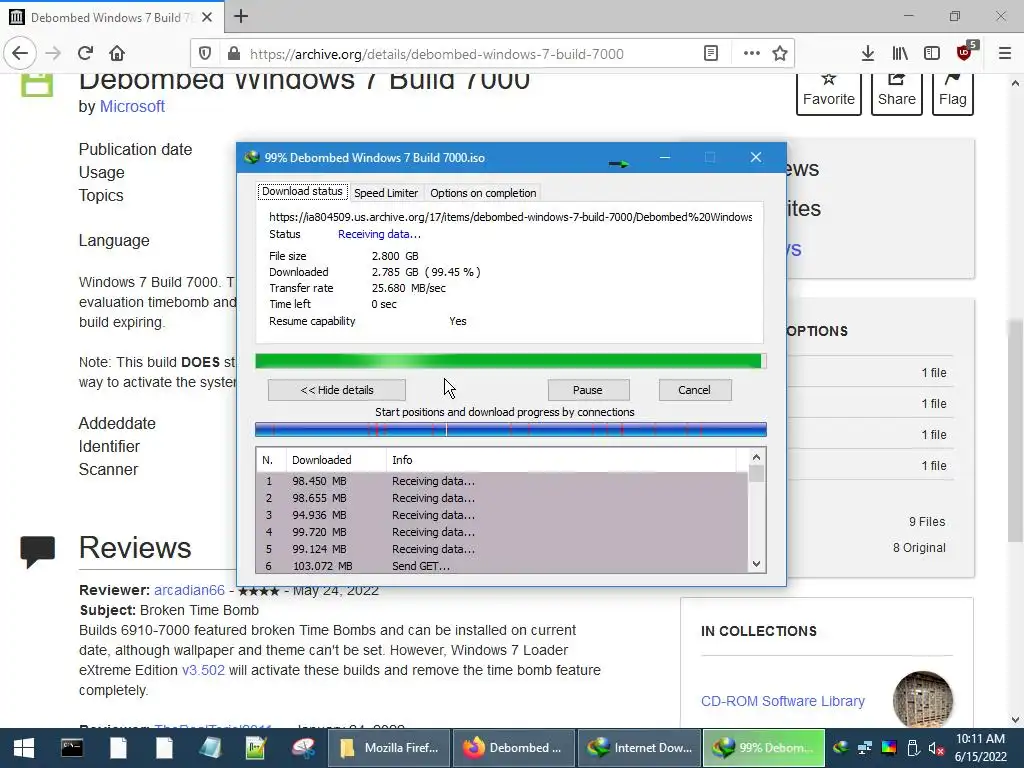Reload the archive.org page
The width and height of the screenshot is (1024, 768).
pos(86,54)
